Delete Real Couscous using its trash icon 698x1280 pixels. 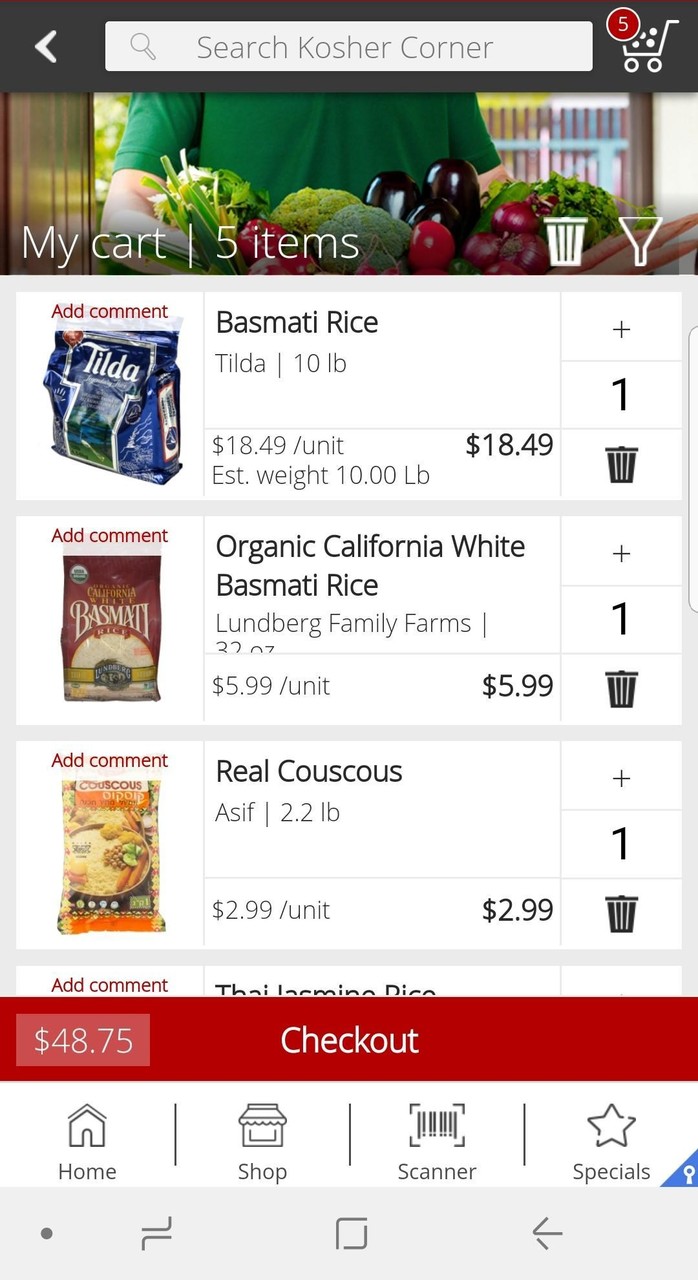pyautogui.click(x=621, y=913)
